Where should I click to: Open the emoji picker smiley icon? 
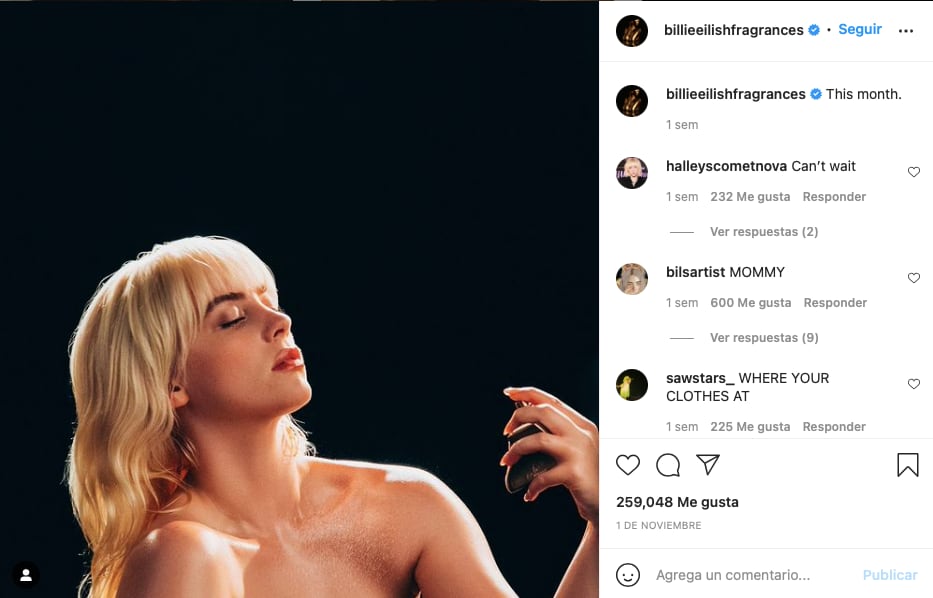(x=628, y=575)
